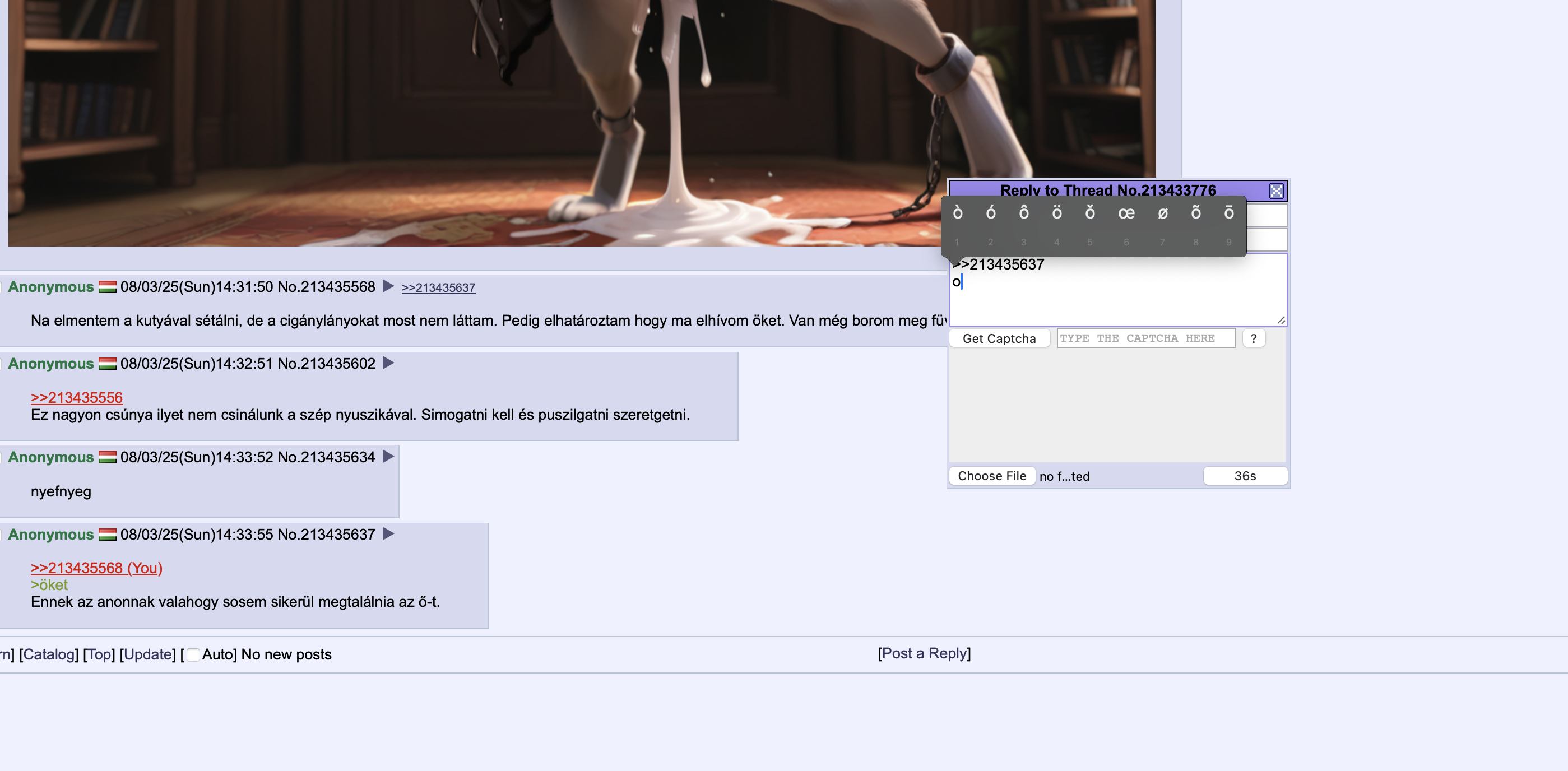Follow the >>213435568 (You) quote link
1568x771 pixels.
pyautogui.click(x=96, y=568)
